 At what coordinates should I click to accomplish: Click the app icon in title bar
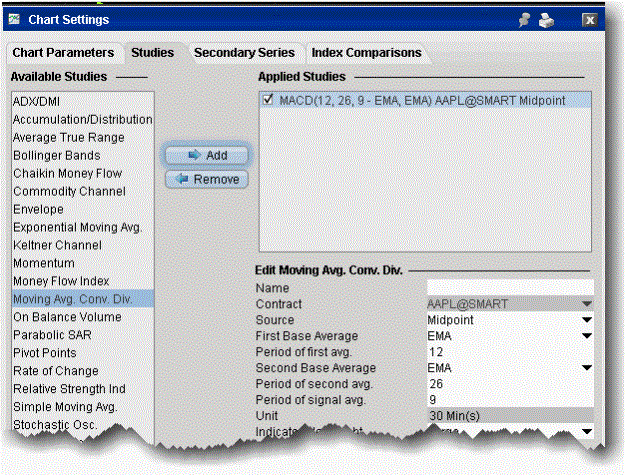18,19
